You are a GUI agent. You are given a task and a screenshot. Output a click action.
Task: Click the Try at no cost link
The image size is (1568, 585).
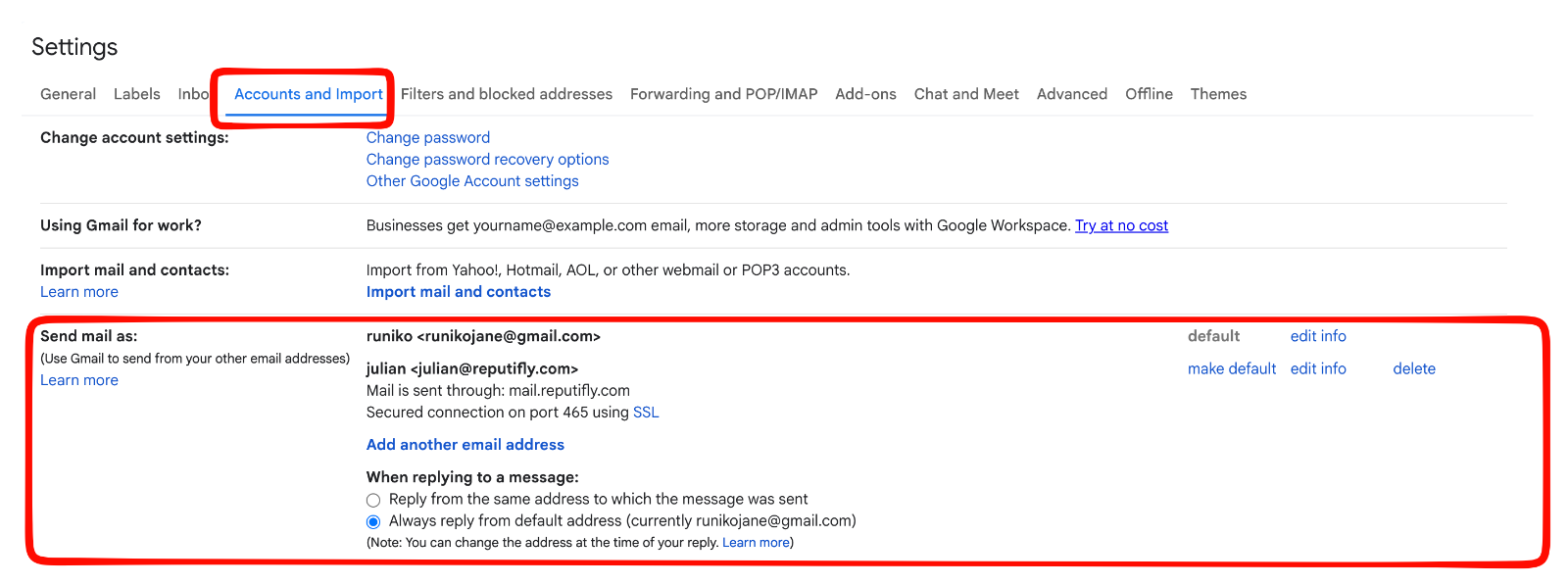(1121, 225)
